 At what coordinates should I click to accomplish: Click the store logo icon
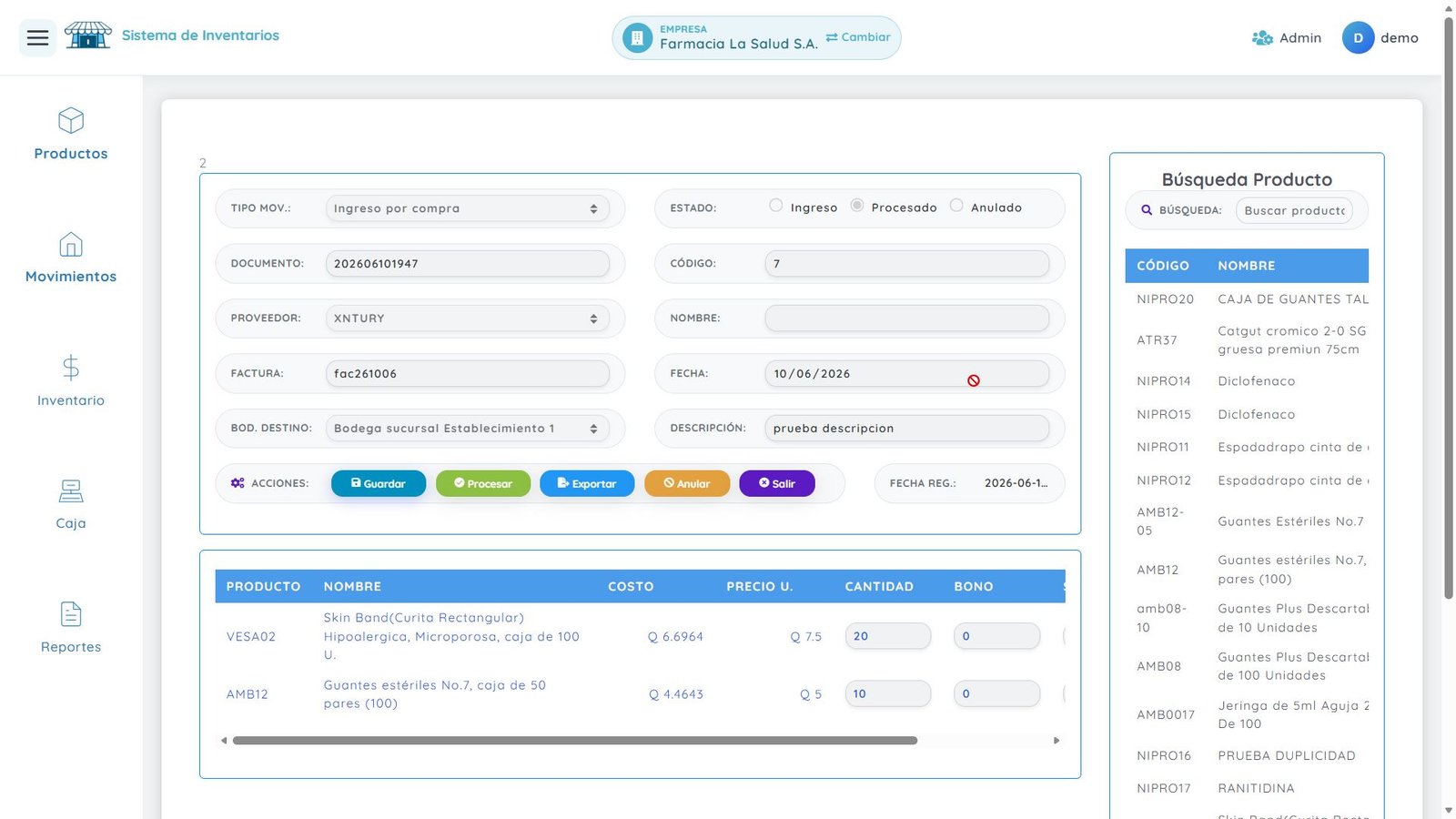tap(88, 35)
